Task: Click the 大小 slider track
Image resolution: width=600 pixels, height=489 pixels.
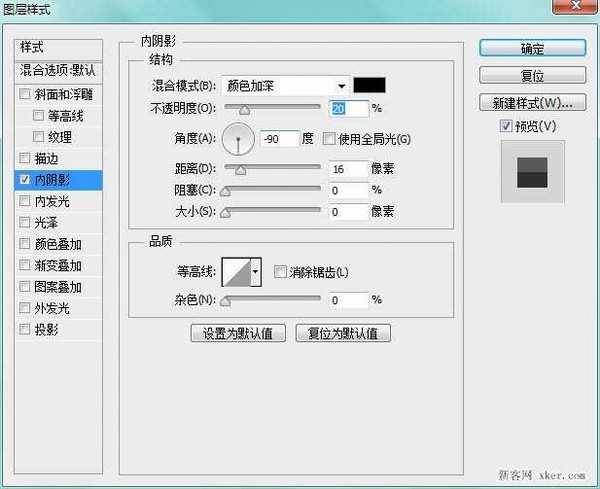Action: [x=272, y=210]
